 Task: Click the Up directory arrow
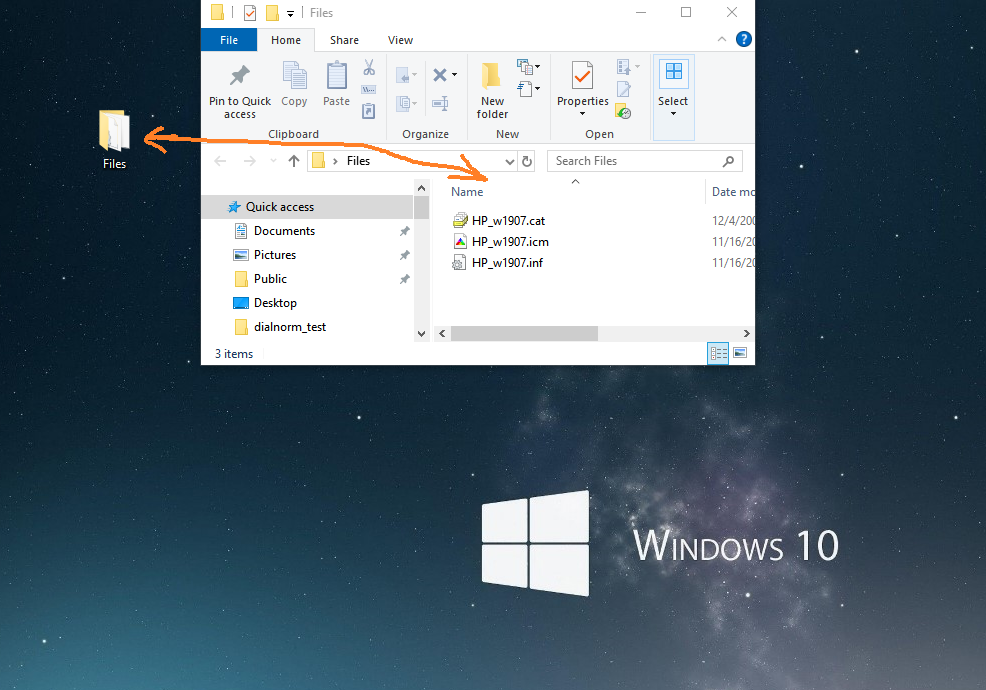point(294,161)
